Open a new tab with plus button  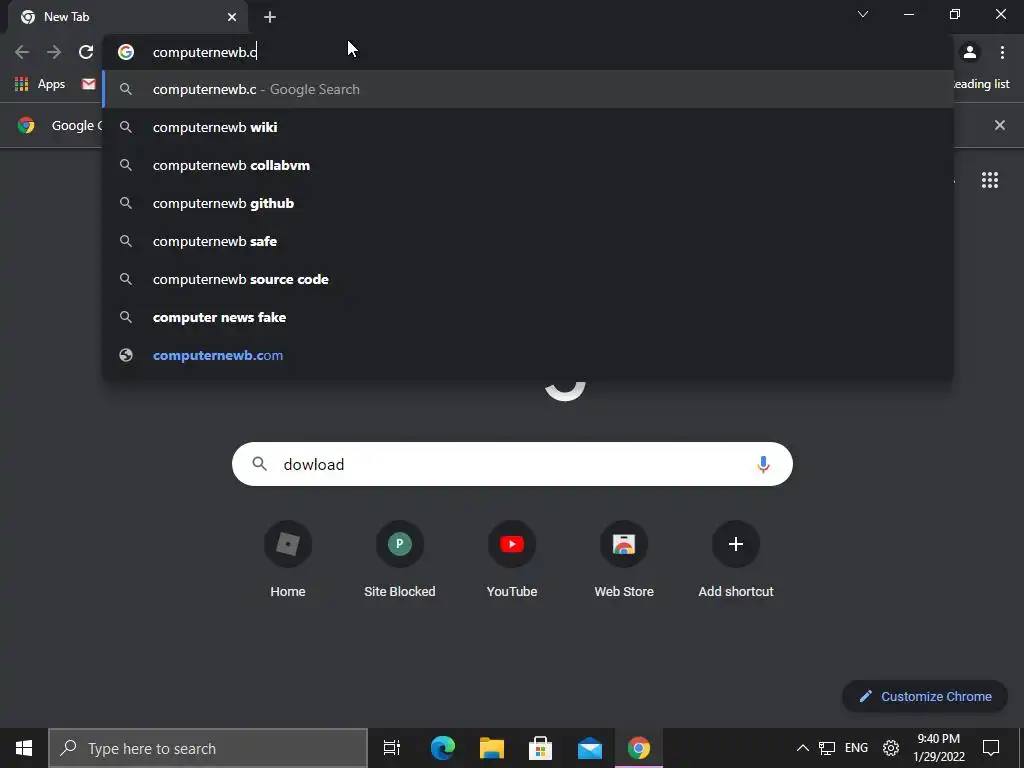270,17
